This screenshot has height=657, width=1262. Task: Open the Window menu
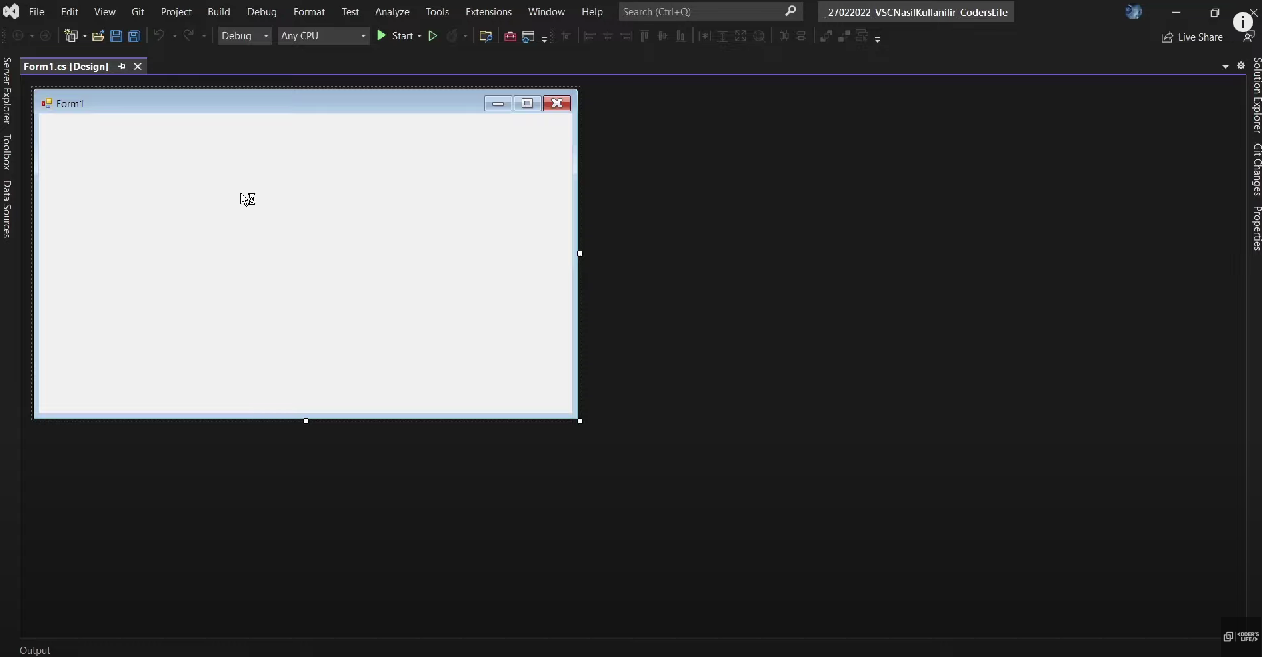(x=546, y=12)
